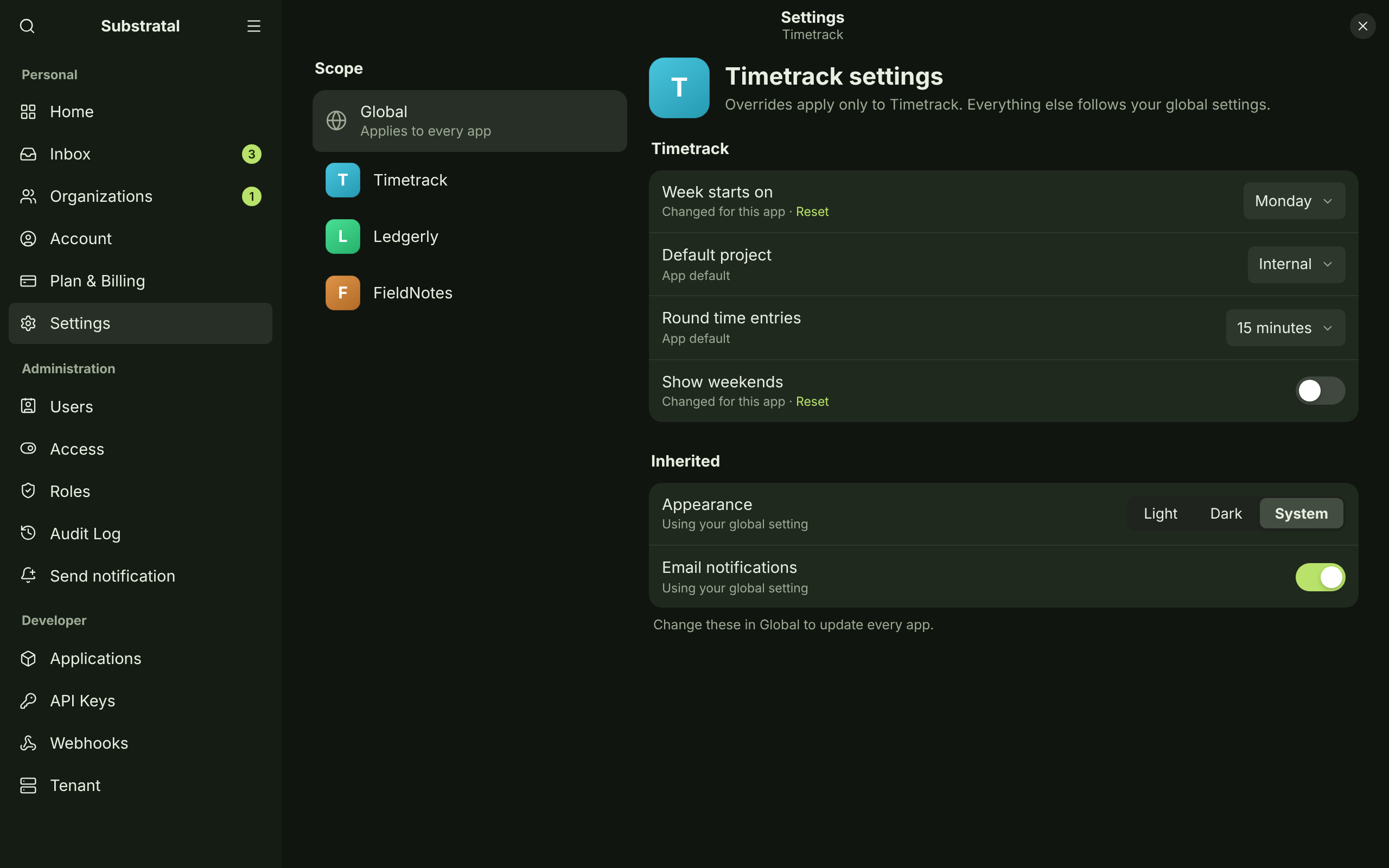Screen dimensions: 1389x868
Task: Reset the Show weekends override
Action: click(x=812, y=402)
